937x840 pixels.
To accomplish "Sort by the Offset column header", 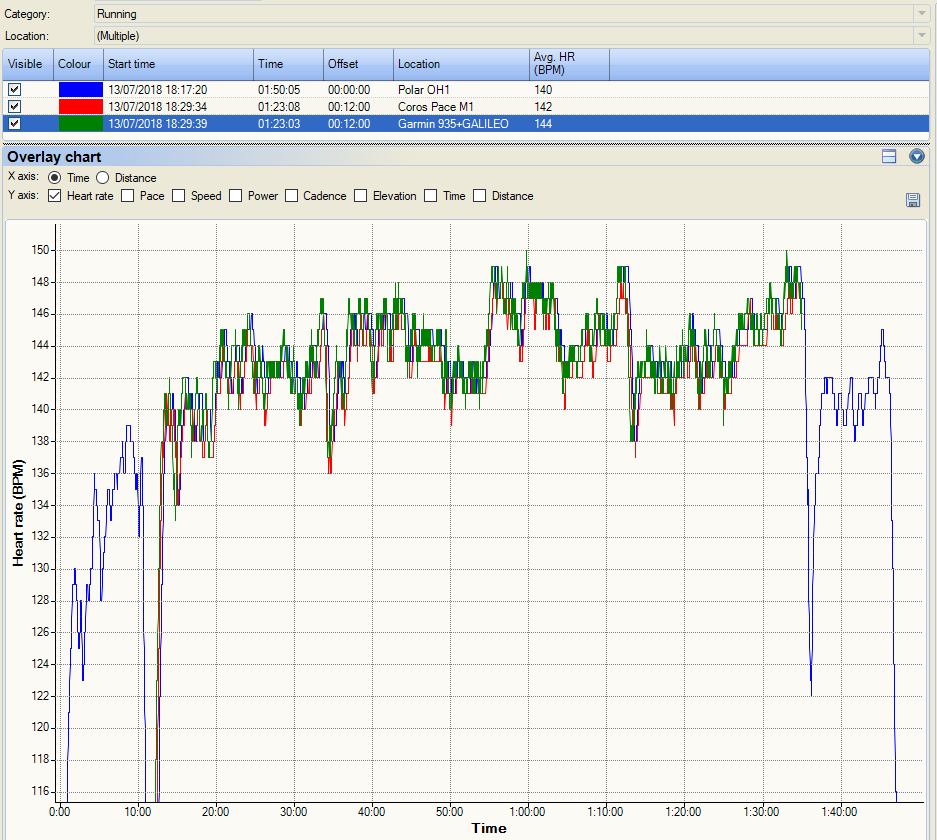I will [x=359, y=64].
